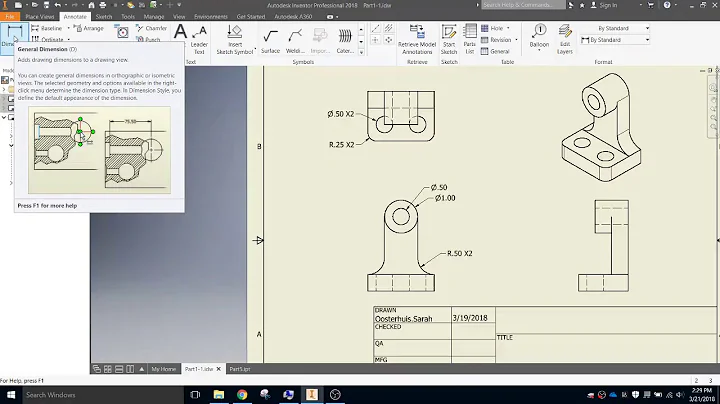Click the Help question mark icon

click(x=667, y=5)
